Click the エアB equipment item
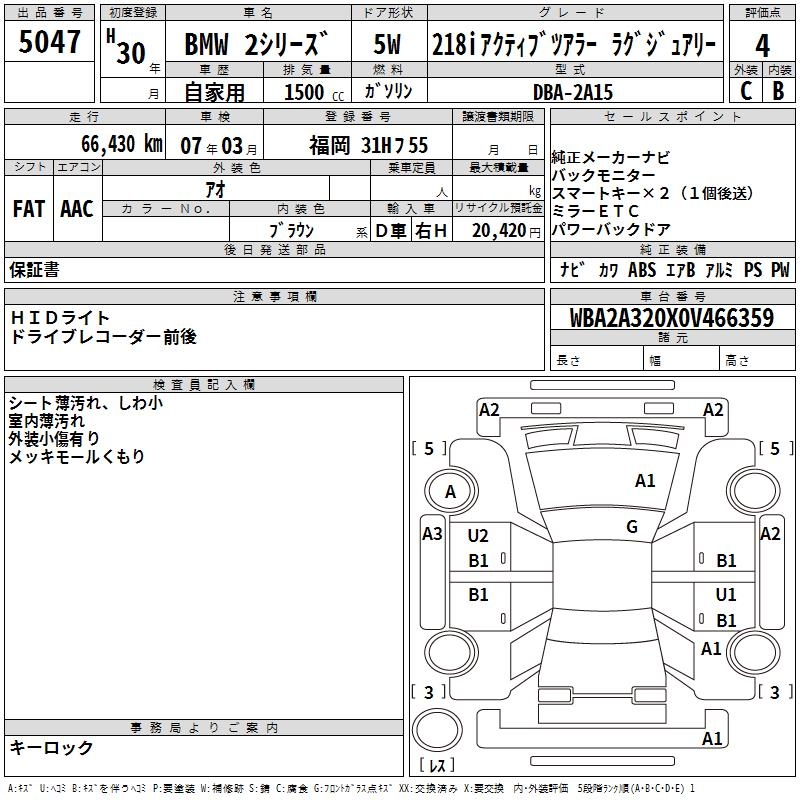Image resolution: width=800 pixels, height=800 pixels. pos(681,270)
